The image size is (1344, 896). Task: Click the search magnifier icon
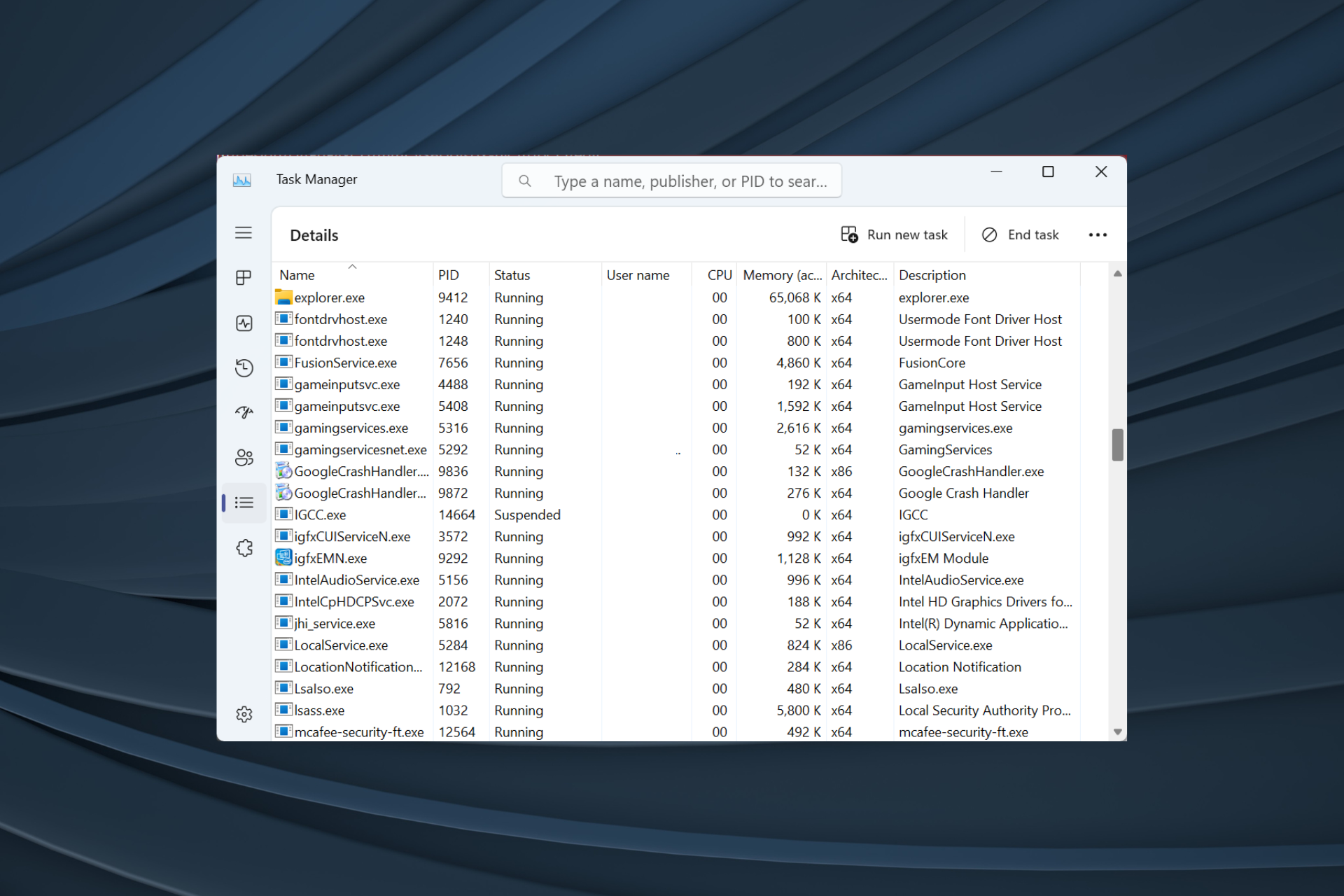pyautogui.click(x=525, y=181)
